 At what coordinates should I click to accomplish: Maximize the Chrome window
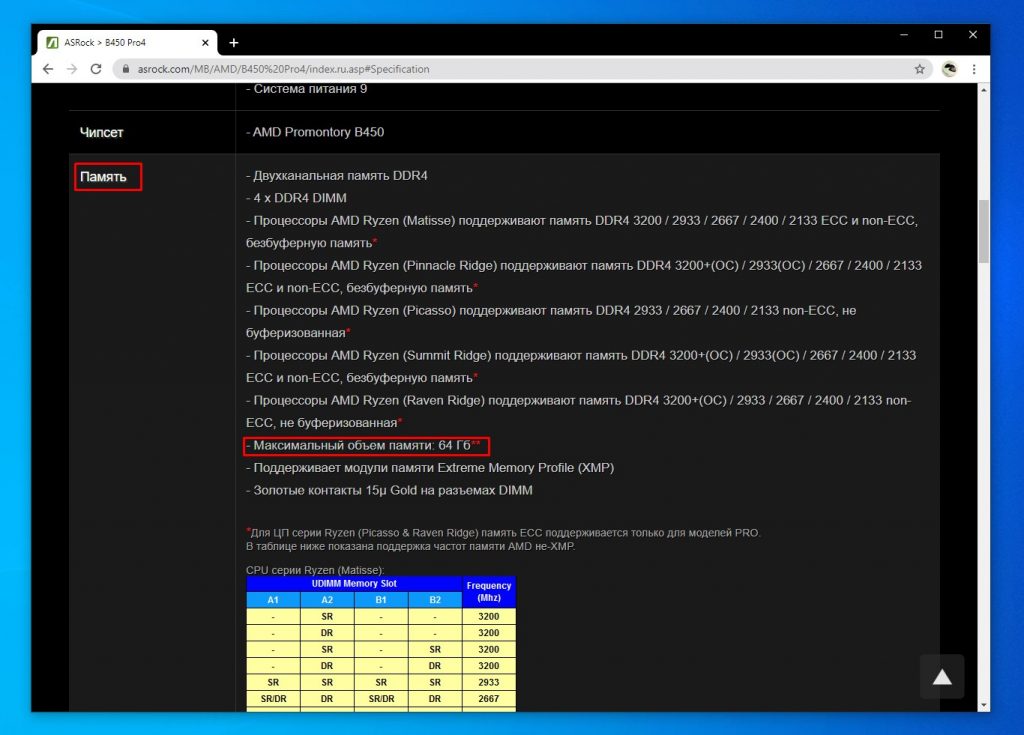click(938, 35)
